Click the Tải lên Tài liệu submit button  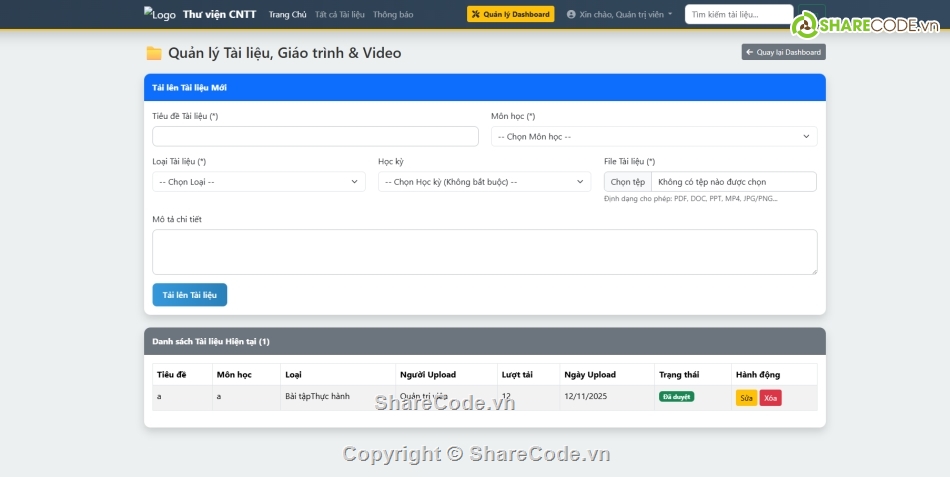tap(189, 295)
